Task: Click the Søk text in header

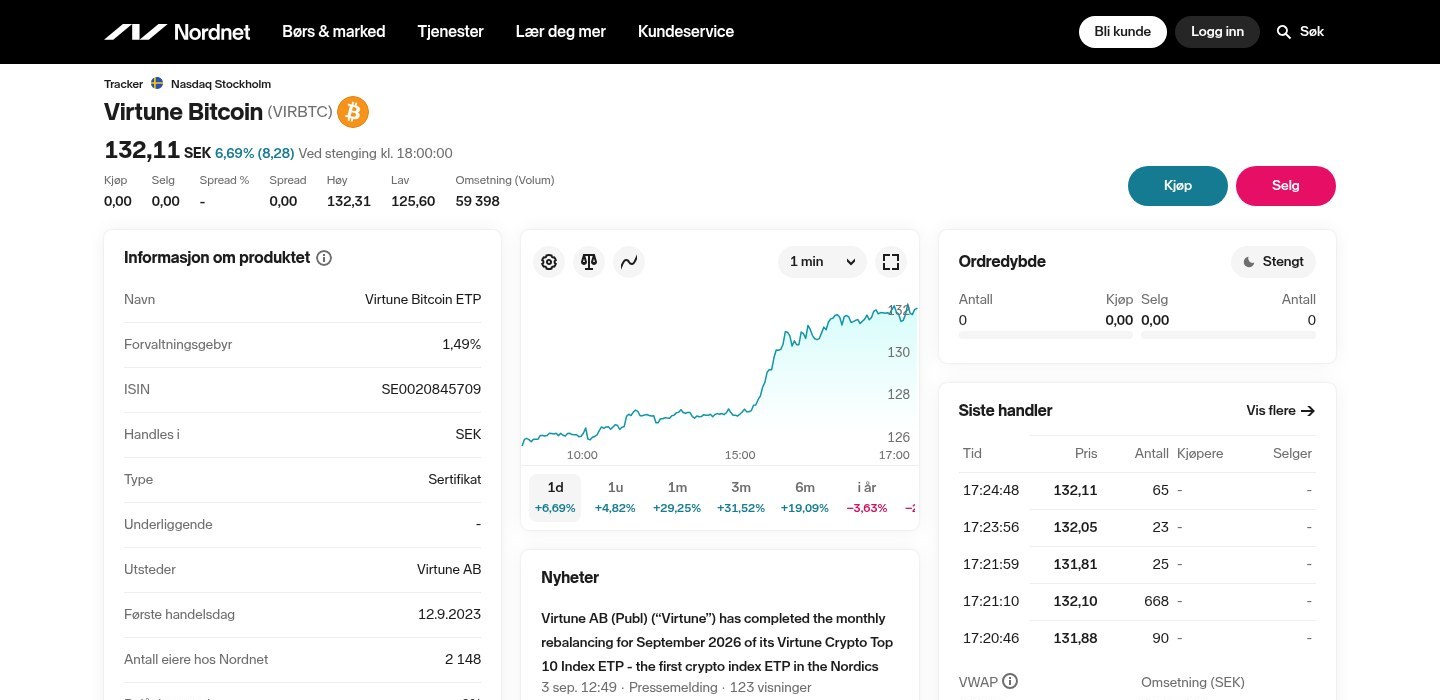Action: (x=1312, y=32)
